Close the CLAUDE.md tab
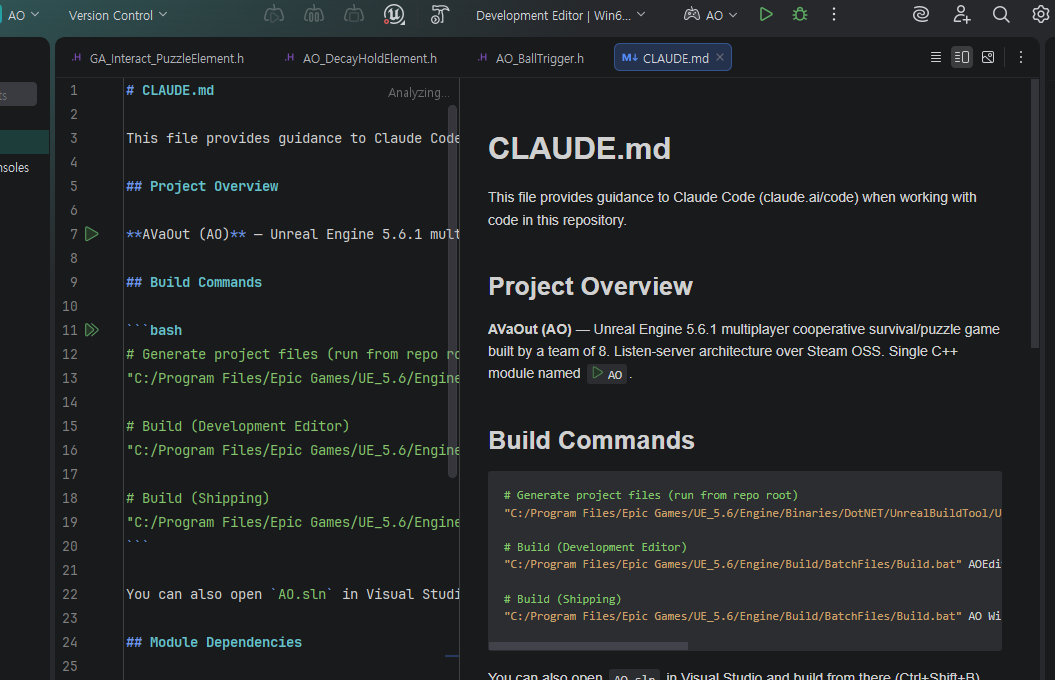1055x680 pixels. pos(720,58)
